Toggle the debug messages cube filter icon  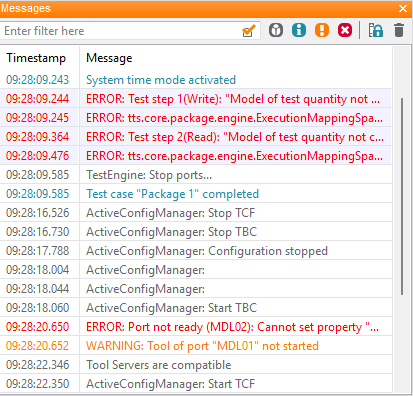(x=276, y=30)
